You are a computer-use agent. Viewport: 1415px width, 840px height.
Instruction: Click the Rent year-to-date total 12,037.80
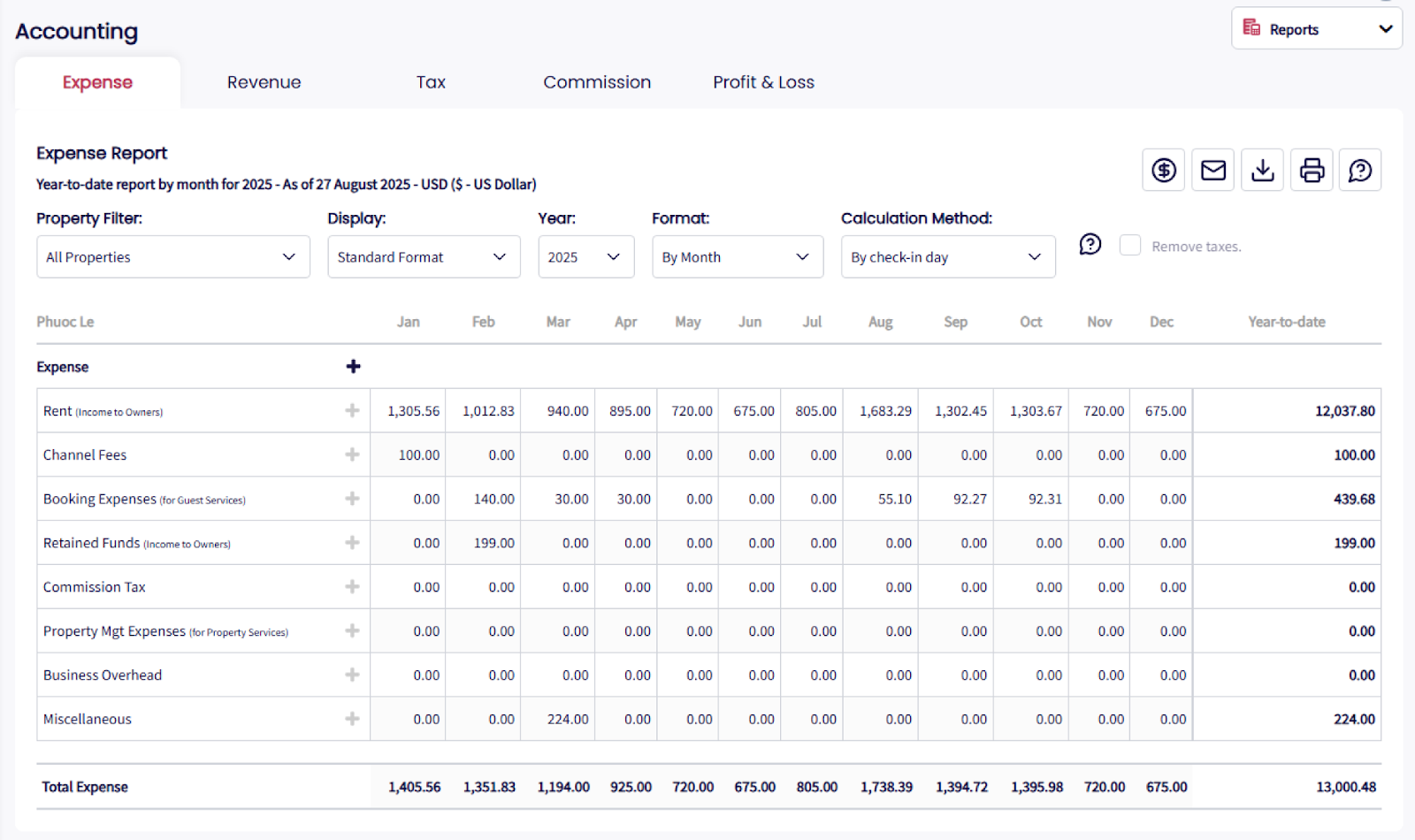pyautogui.click(x=1344, y=411)
